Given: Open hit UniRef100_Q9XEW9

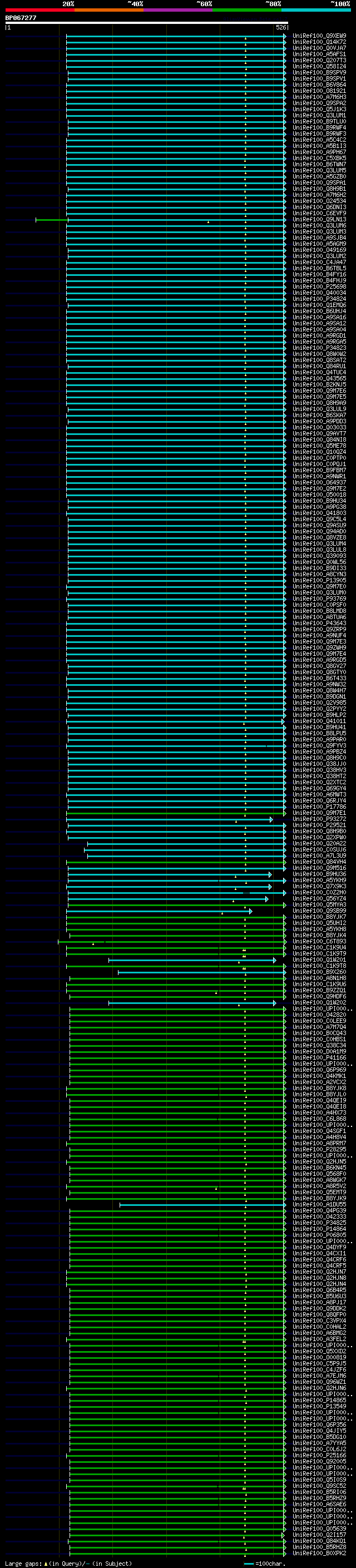Looking at the screenshot, I should pos(319,36).
